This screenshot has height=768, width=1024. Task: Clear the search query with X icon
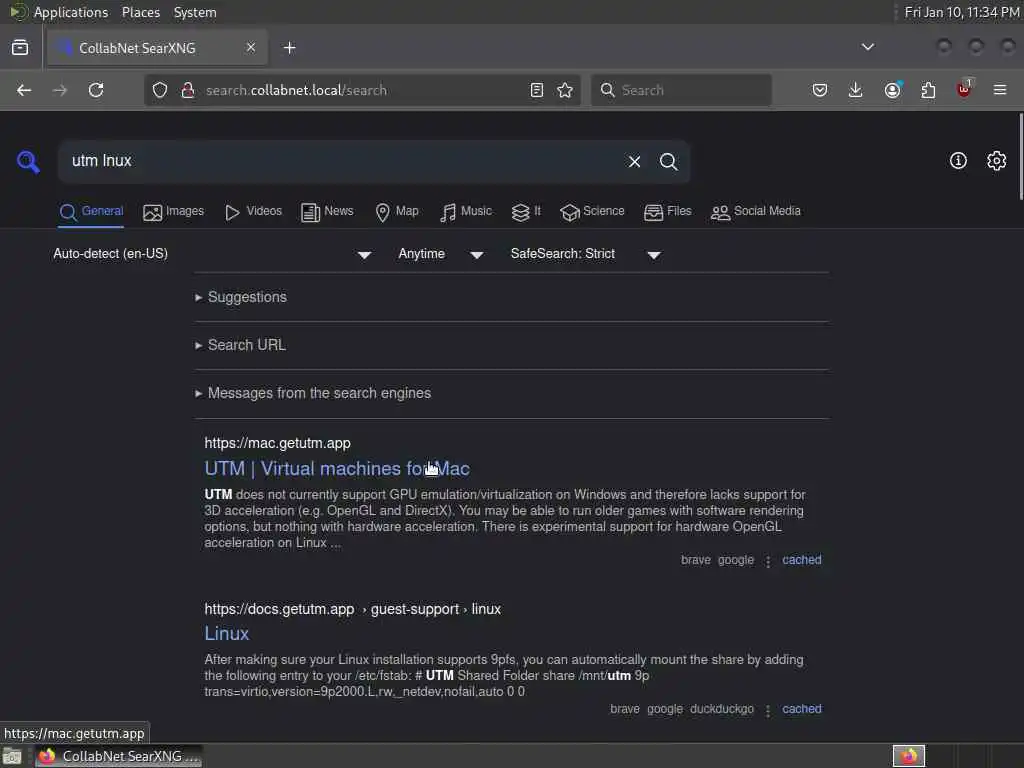click(x=634, y=161)
